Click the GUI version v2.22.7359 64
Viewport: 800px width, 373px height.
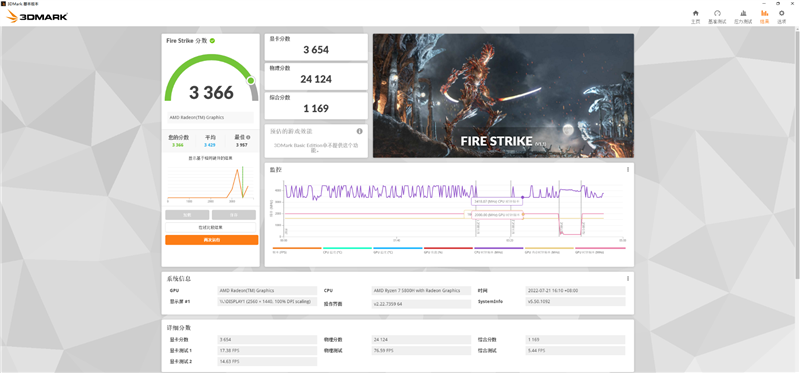(421, 304)
